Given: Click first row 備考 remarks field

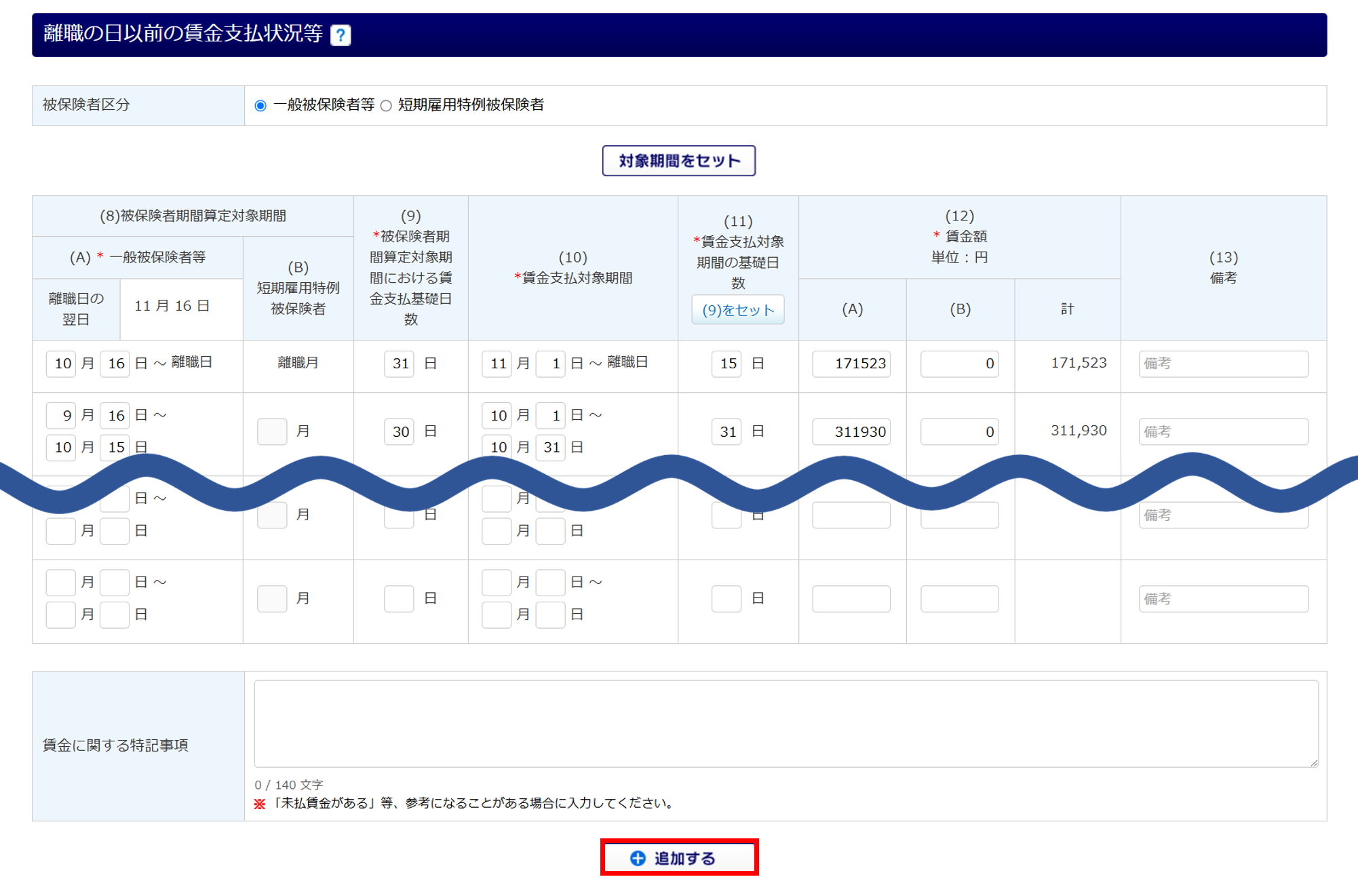Looking at the screenshot, I should (x=1223, y=364).
